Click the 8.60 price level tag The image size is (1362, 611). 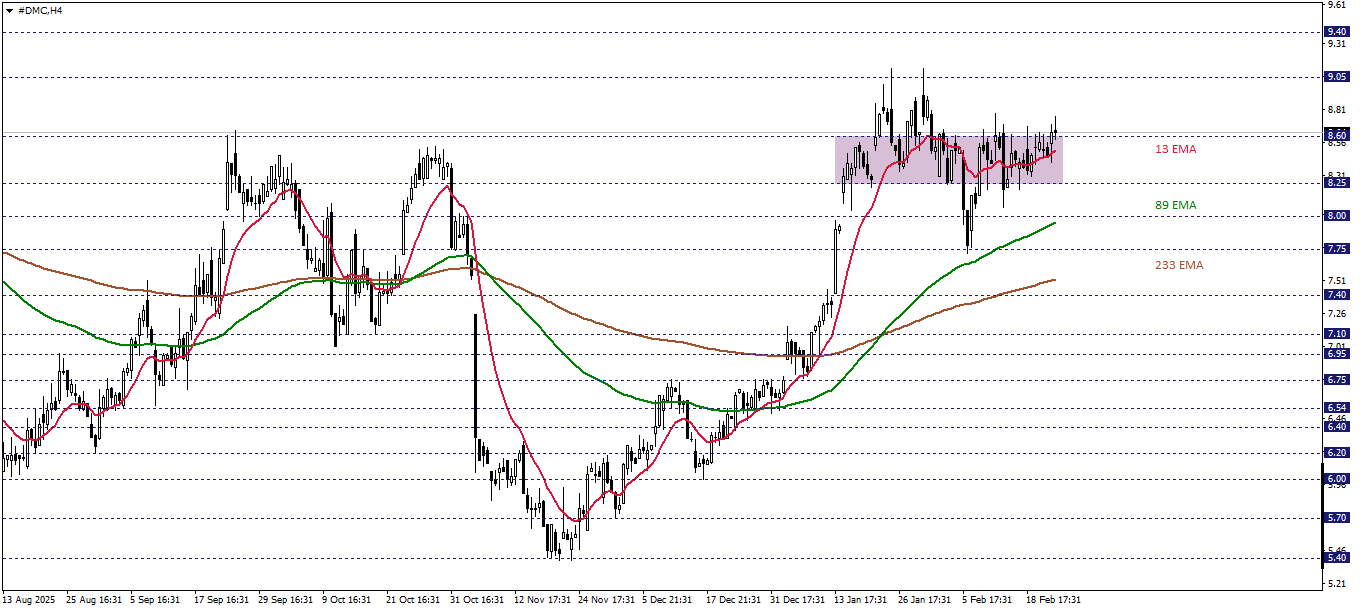tap(1336, 135)
